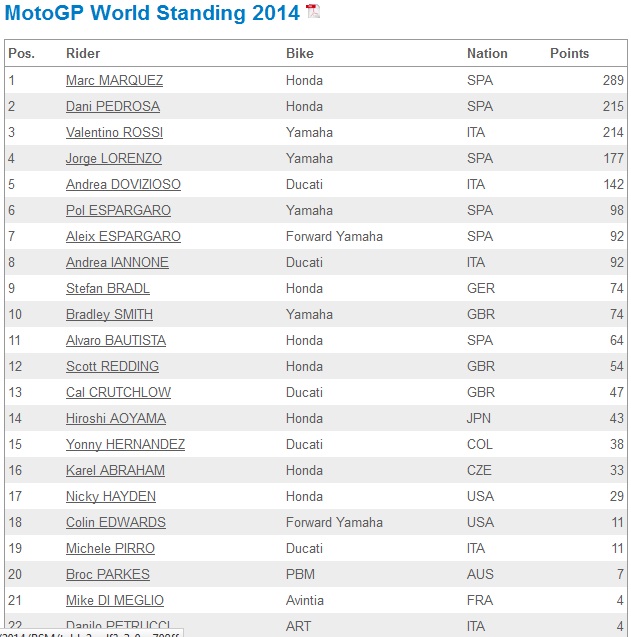Click Yonny HERNANDEZ rider link
The image size is (631, 637).
point(126,444)
